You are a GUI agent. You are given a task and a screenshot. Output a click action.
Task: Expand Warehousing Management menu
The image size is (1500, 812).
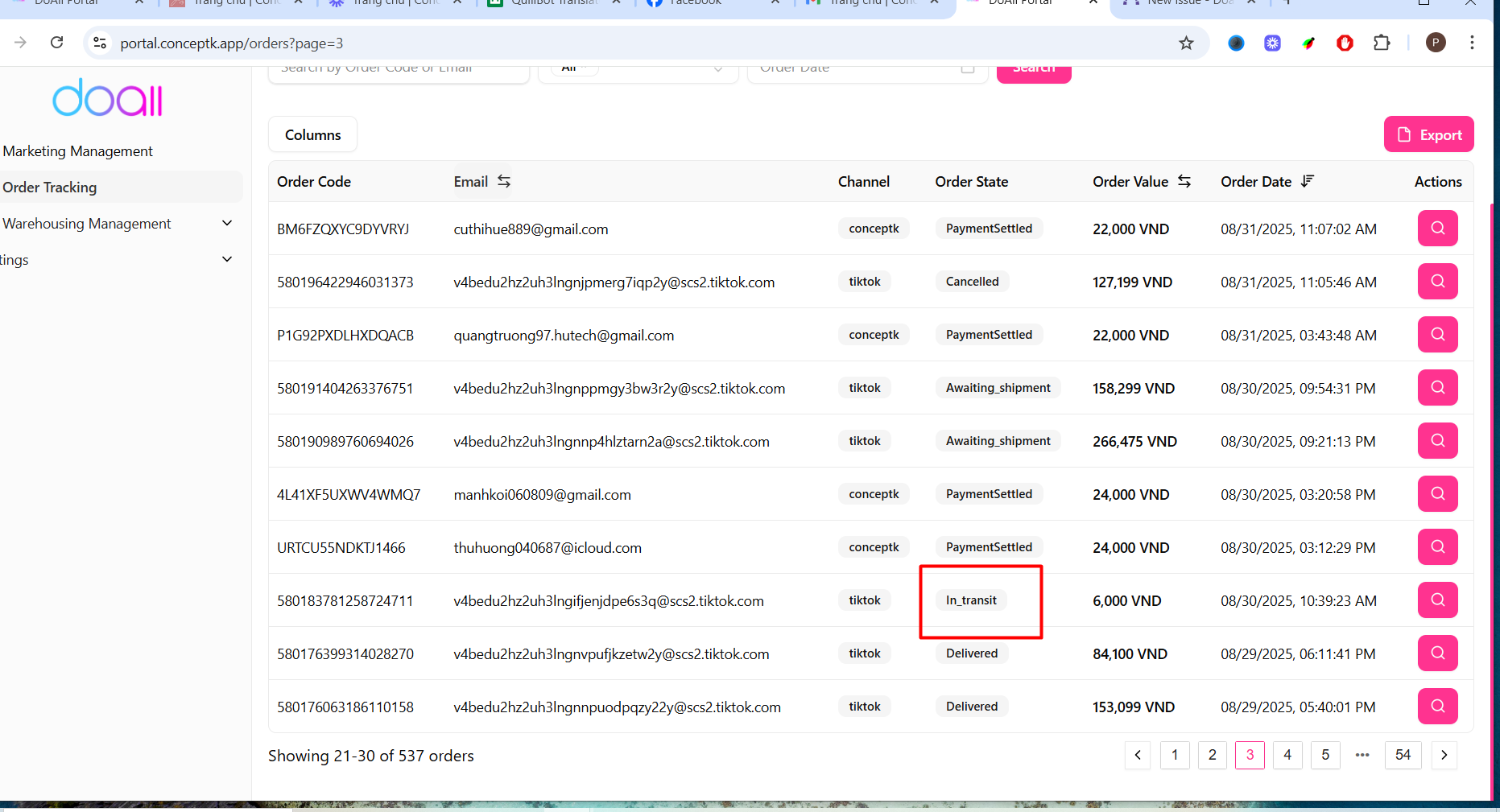tap(227, 224)
